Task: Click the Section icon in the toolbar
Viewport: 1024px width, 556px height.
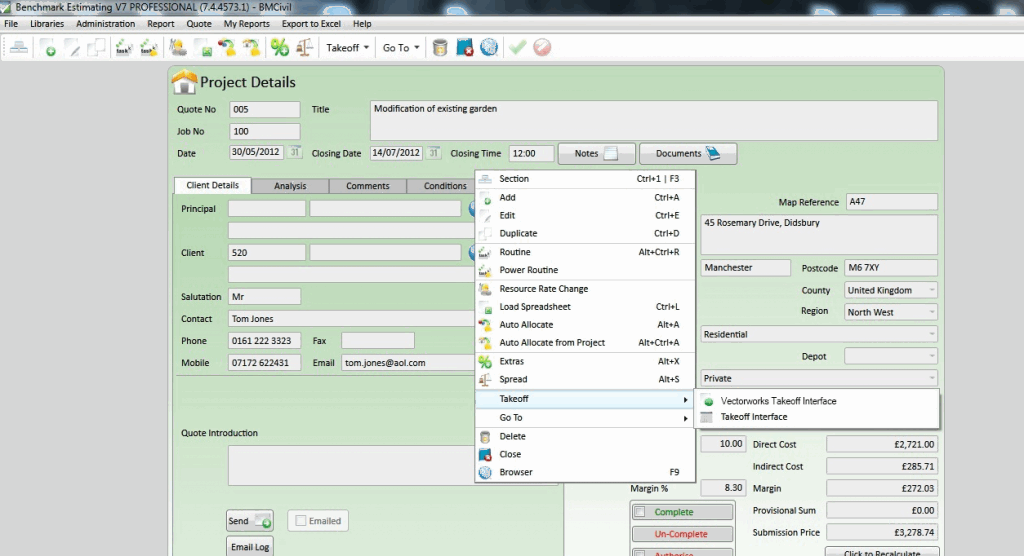Action: tap(18, 47)
